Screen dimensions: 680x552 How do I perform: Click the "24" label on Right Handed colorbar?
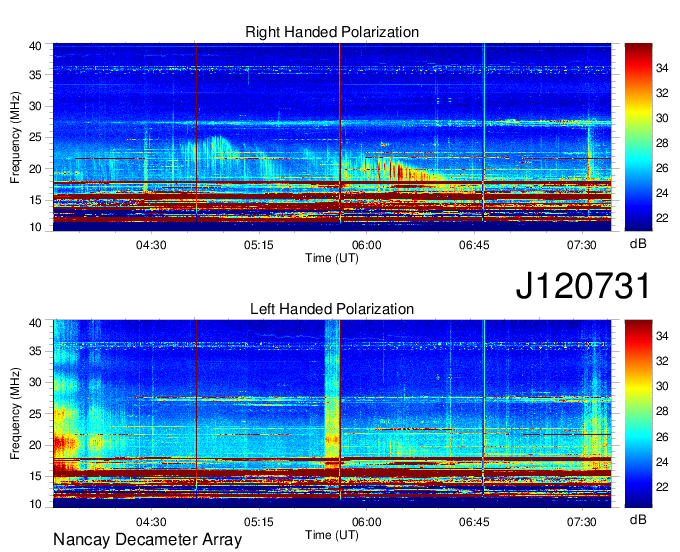pos(662,193)
